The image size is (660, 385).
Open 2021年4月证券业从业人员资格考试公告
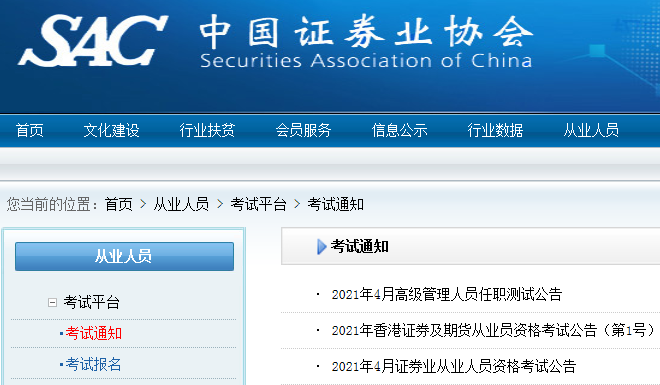click(454, 366)
